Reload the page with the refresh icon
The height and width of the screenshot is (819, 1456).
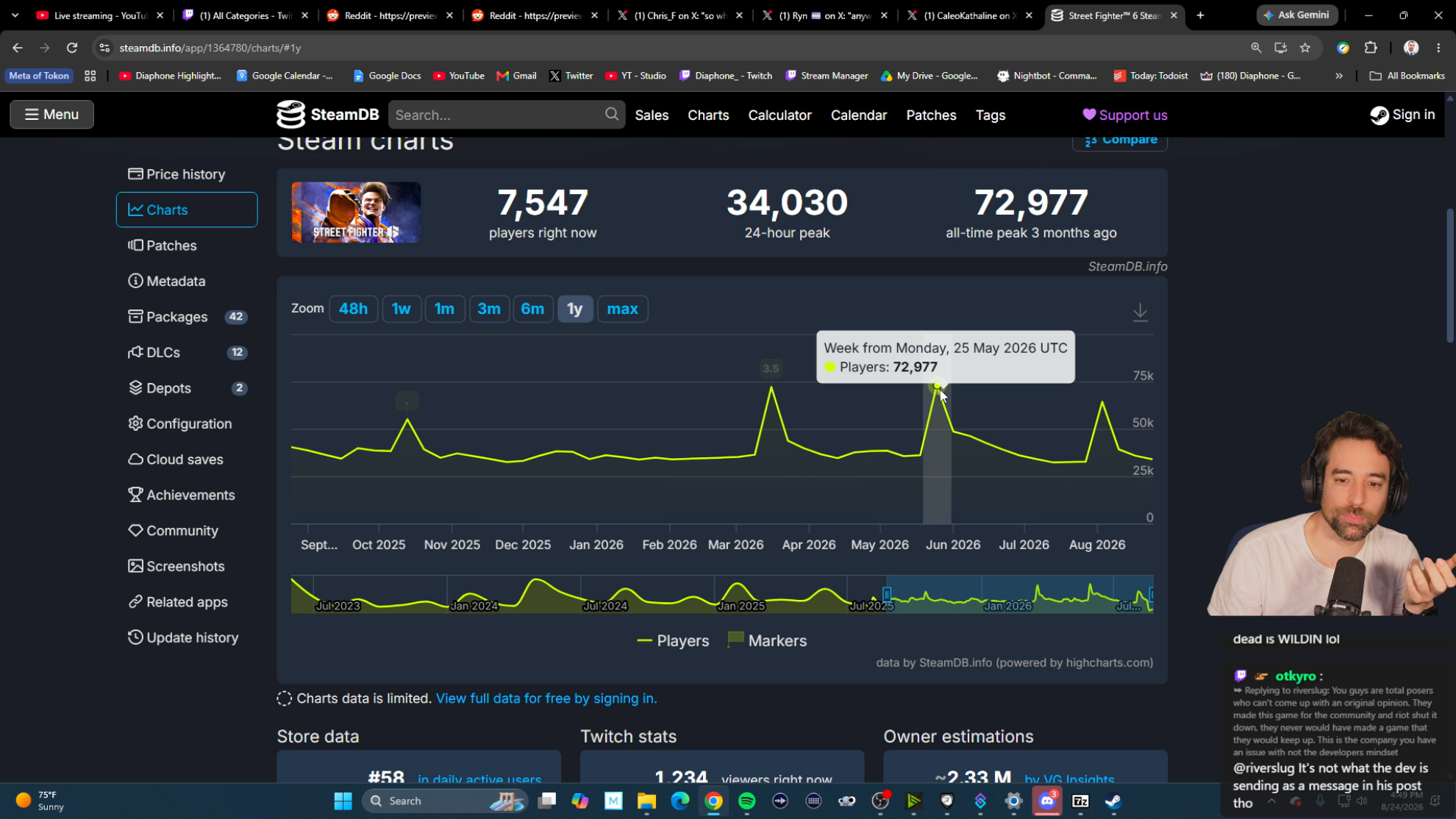pyautogui.click(x=72, y=48)
